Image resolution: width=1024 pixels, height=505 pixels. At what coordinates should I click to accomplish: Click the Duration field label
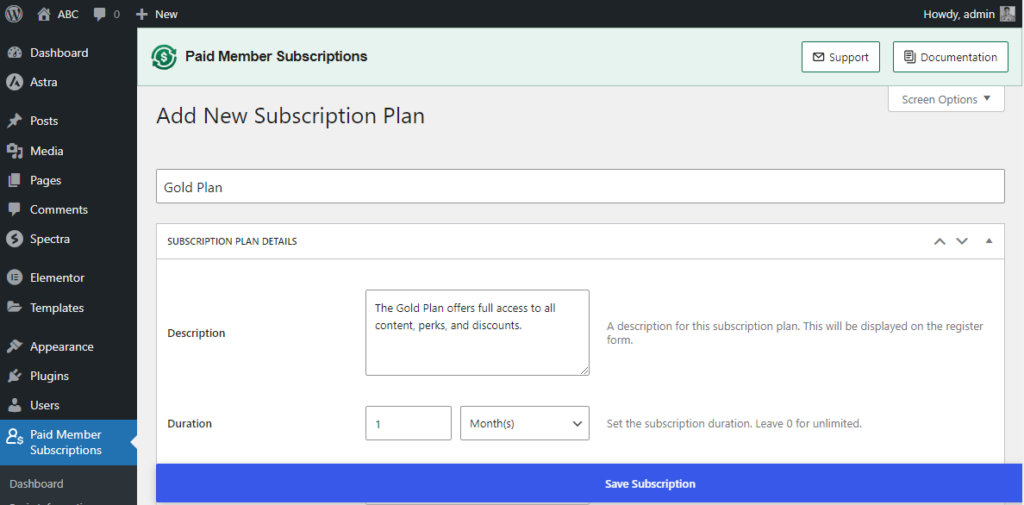[189, 423]
